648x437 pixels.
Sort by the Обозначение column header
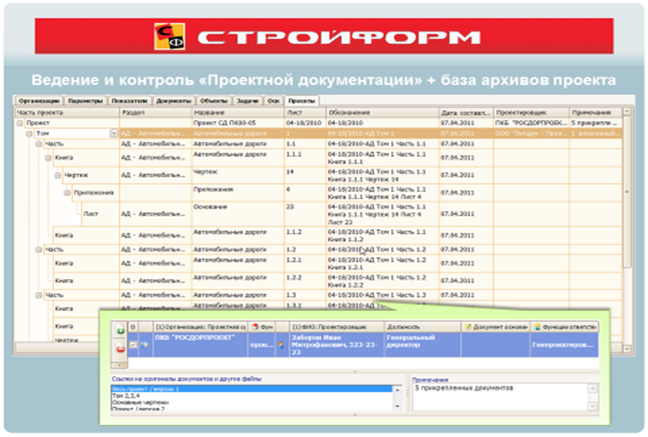[382, 112]
